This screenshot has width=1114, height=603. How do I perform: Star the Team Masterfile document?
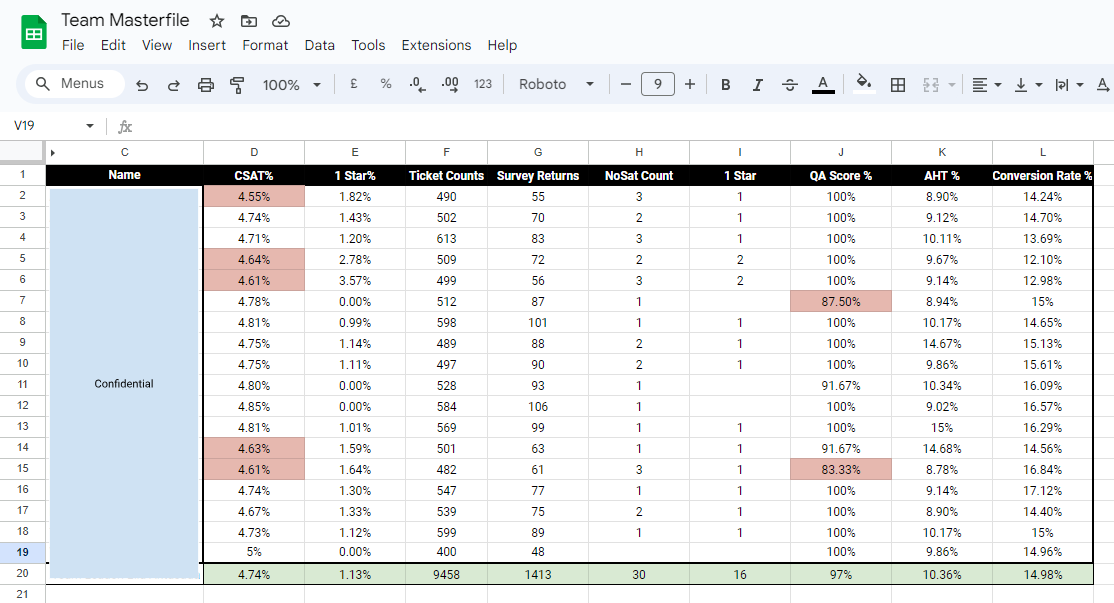[x=217, y=21]
